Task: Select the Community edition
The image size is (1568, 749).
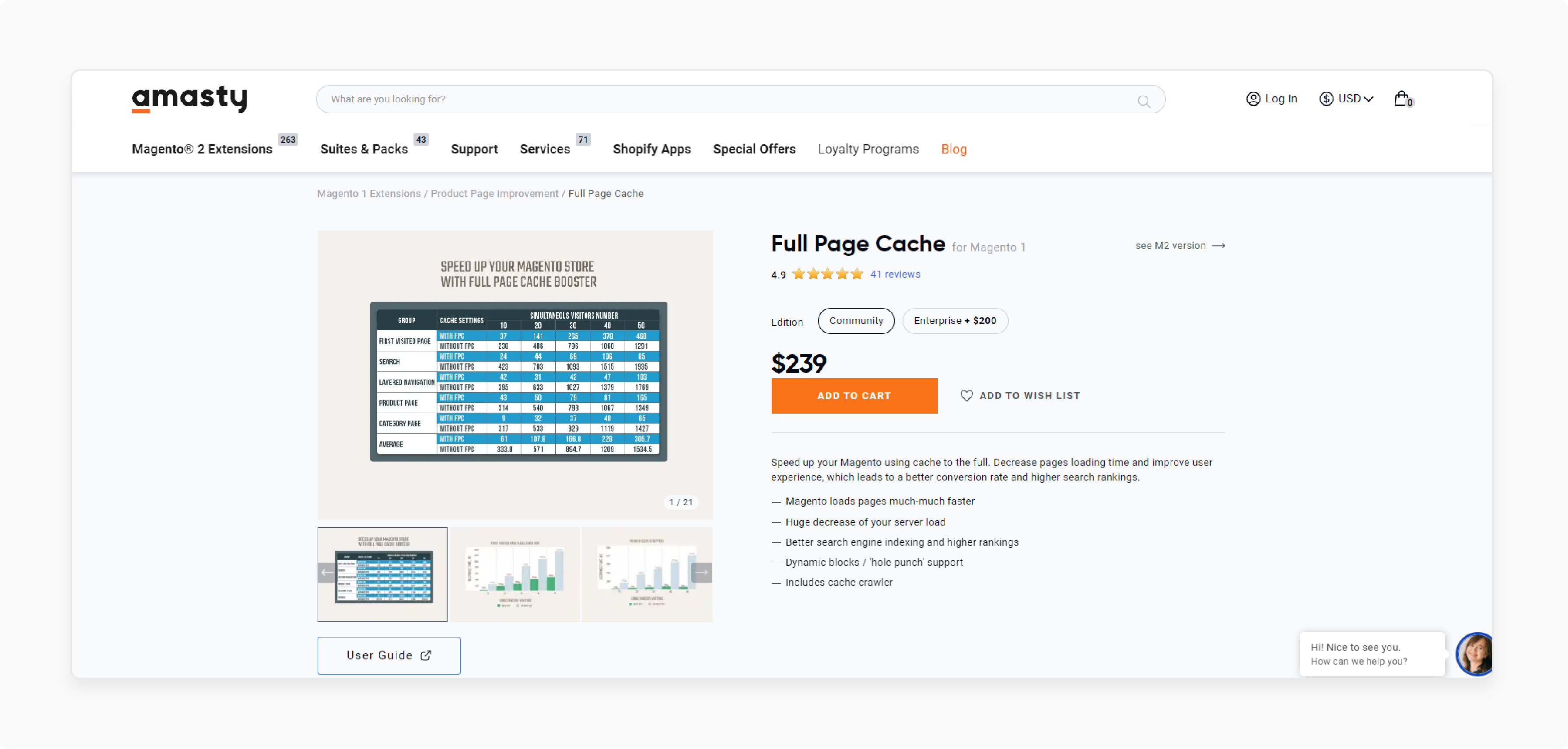Action: click(x=856, y=321)
